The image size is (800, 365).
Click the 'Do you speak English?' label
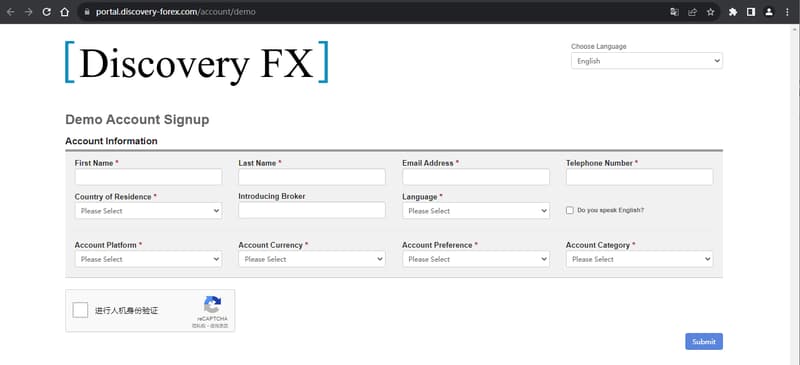pos(611,210)
